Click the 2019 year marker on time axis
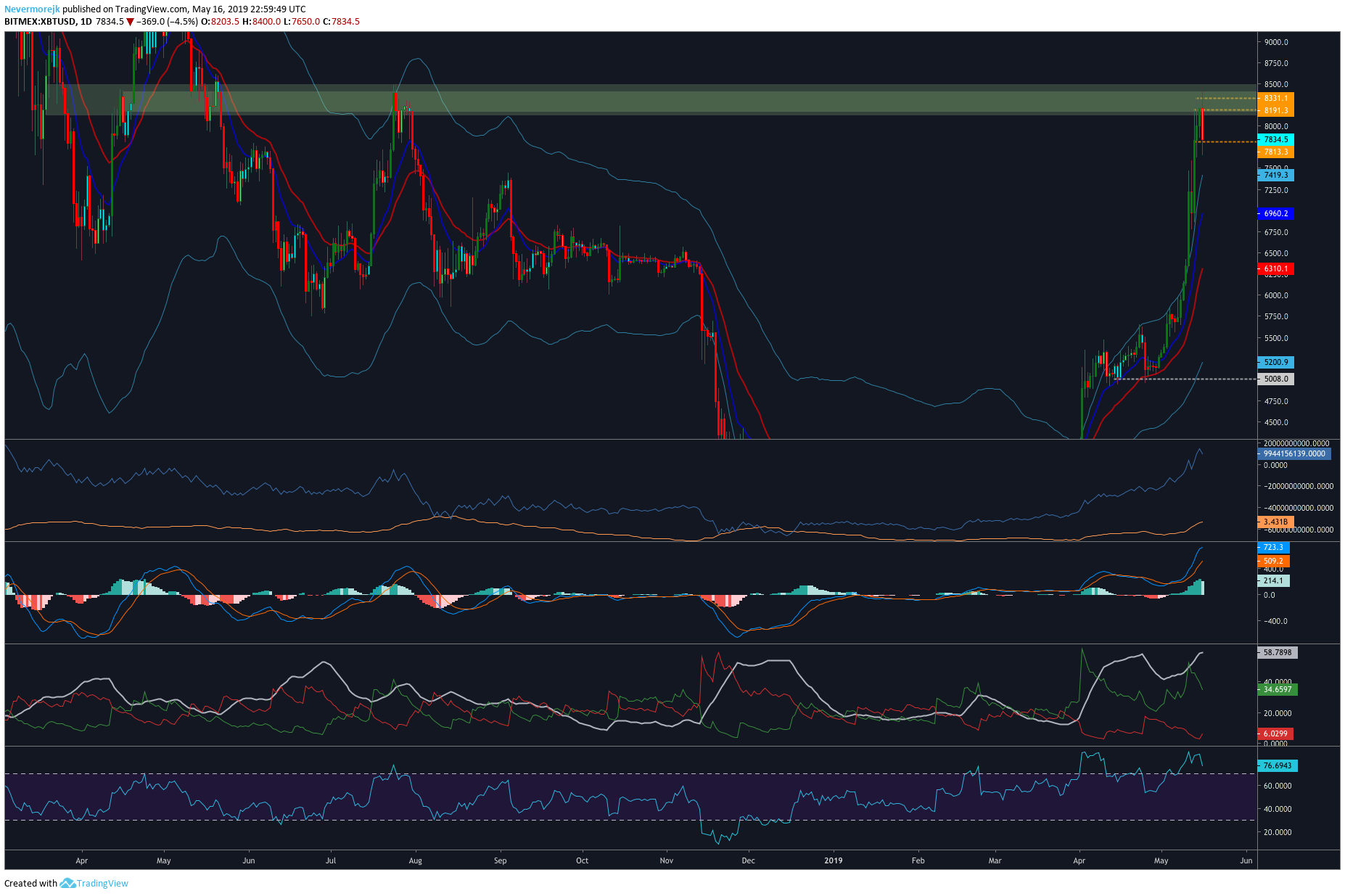 click(x=834, y=861)
